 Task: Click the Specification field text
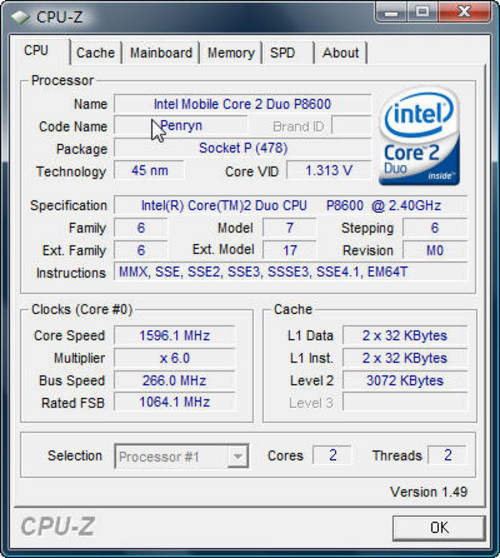pos(291,206)
